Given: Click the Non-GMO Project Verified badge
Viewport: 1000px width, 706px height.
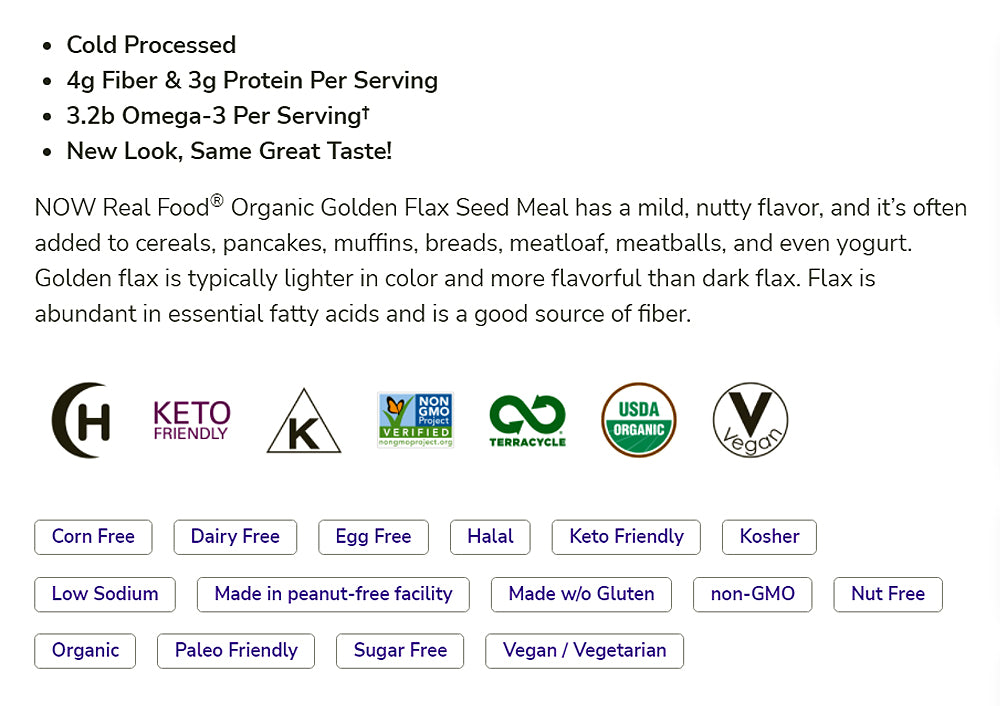Looking at the screenshot, I should click(415, 420).
